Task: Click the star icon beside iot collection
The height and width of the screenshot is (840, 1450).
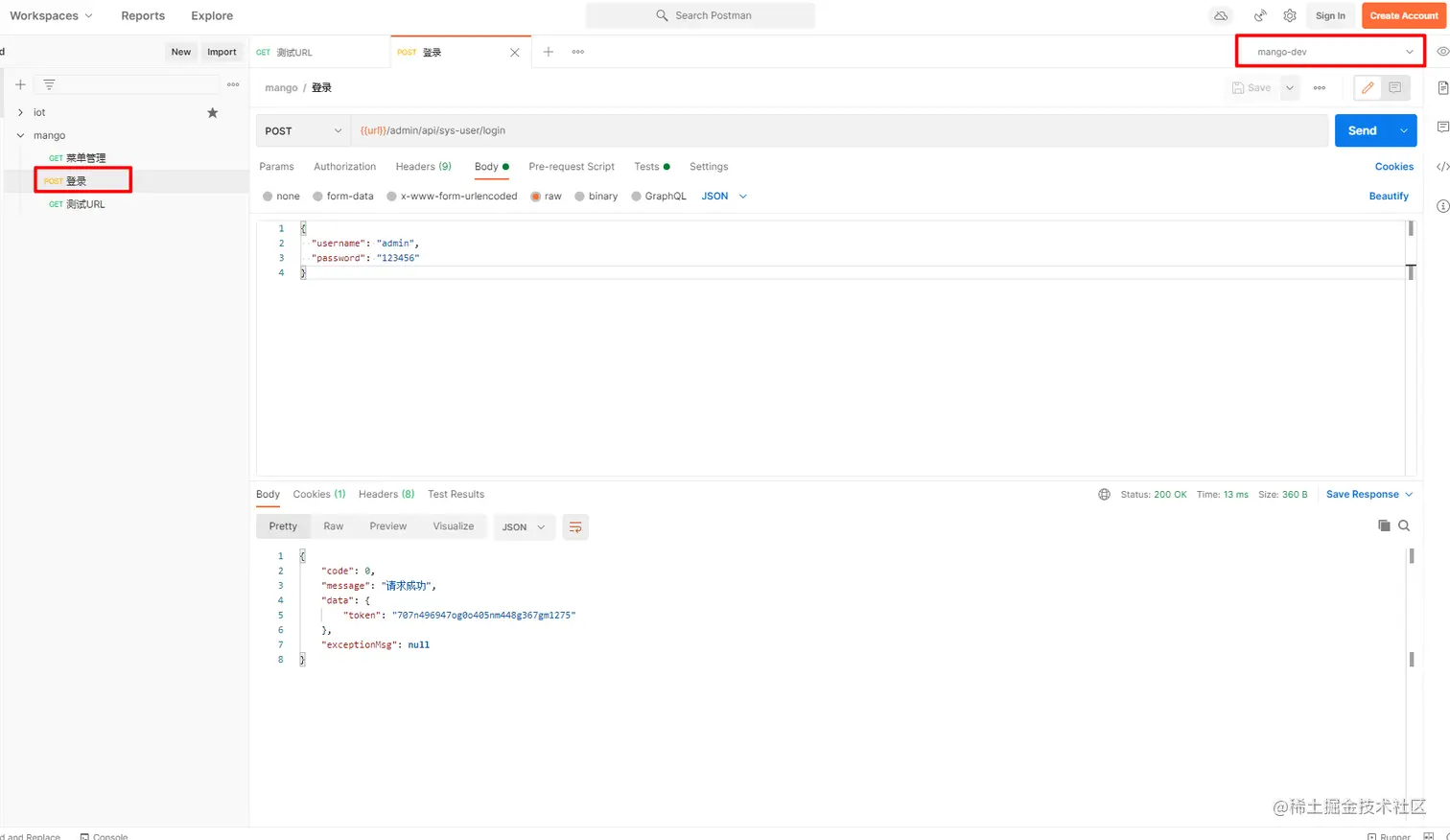Action: [x=213, y=112]
